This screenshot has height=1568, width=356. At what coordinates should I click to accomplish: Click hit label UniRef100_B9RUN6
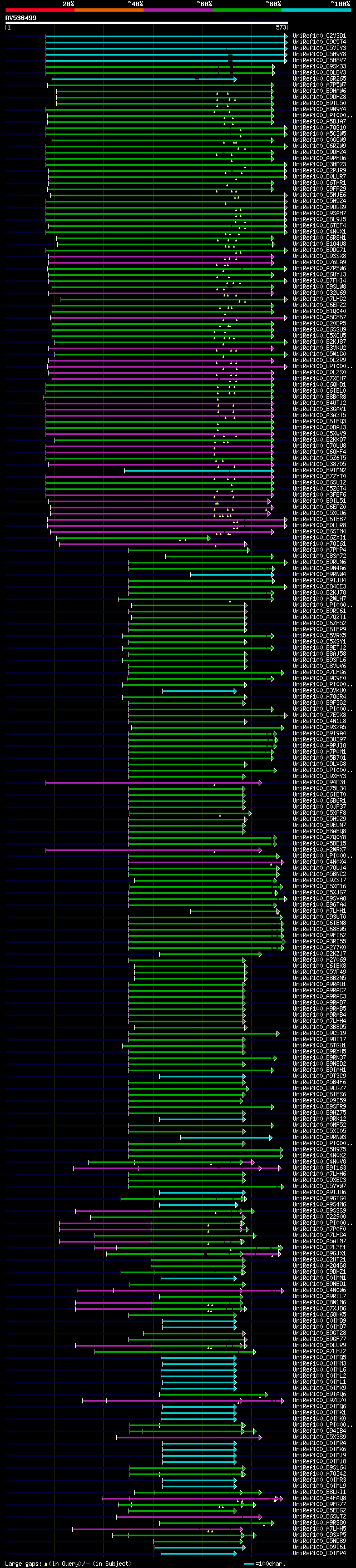pos(319,562)
